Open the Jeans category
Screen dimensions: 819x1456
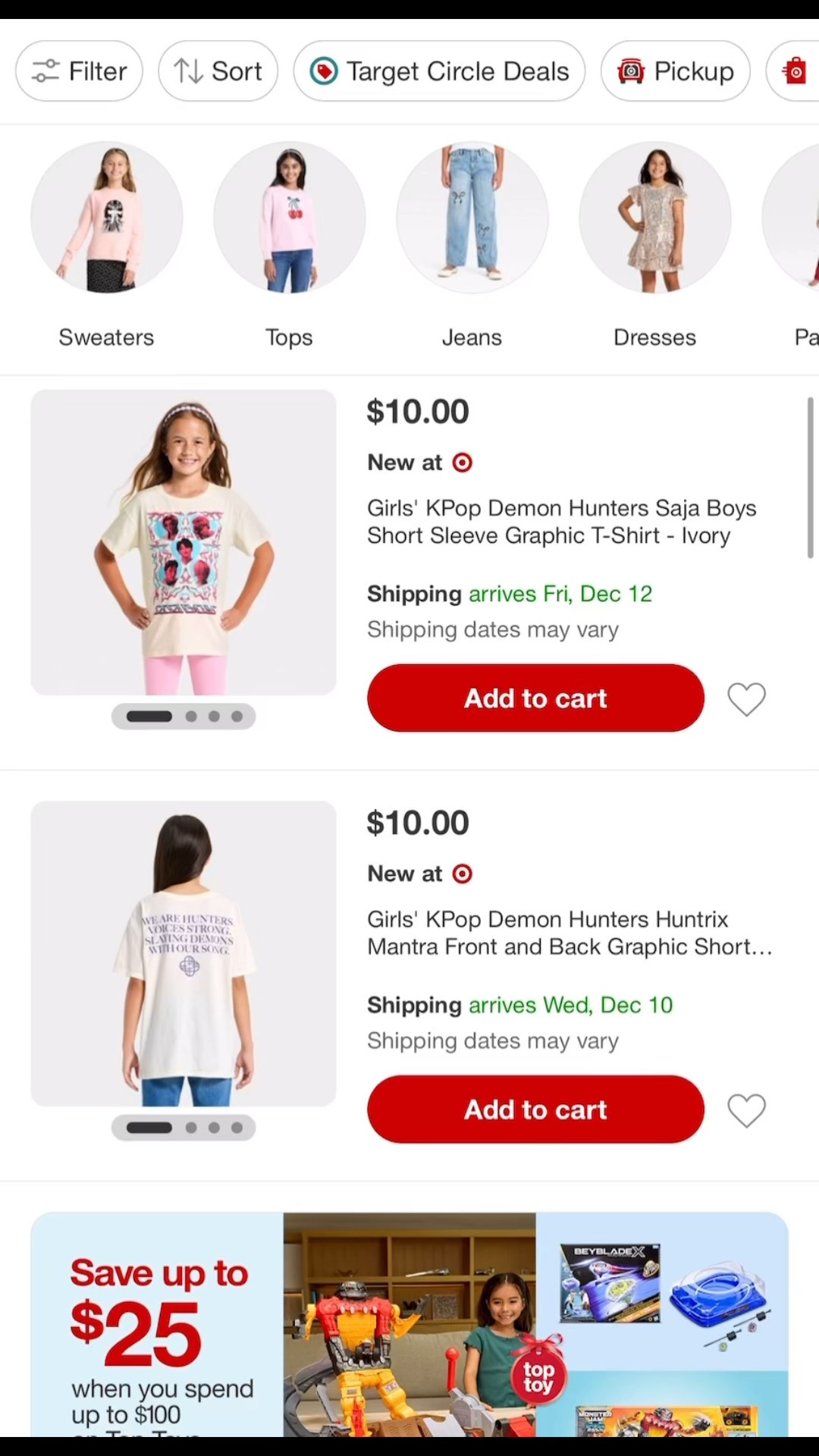coord(472,218)
